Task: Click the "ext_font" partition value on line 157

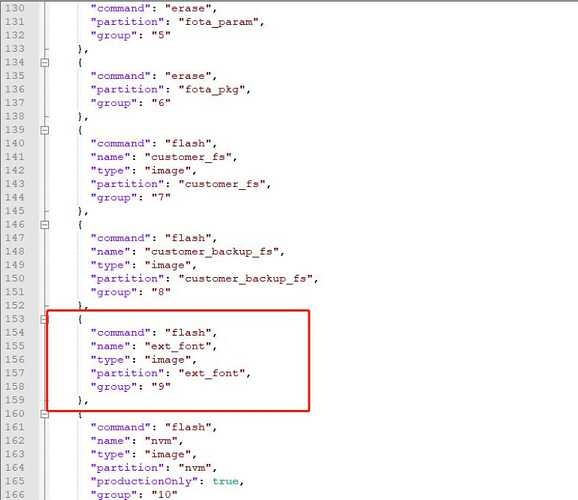Action: point(212,373)
